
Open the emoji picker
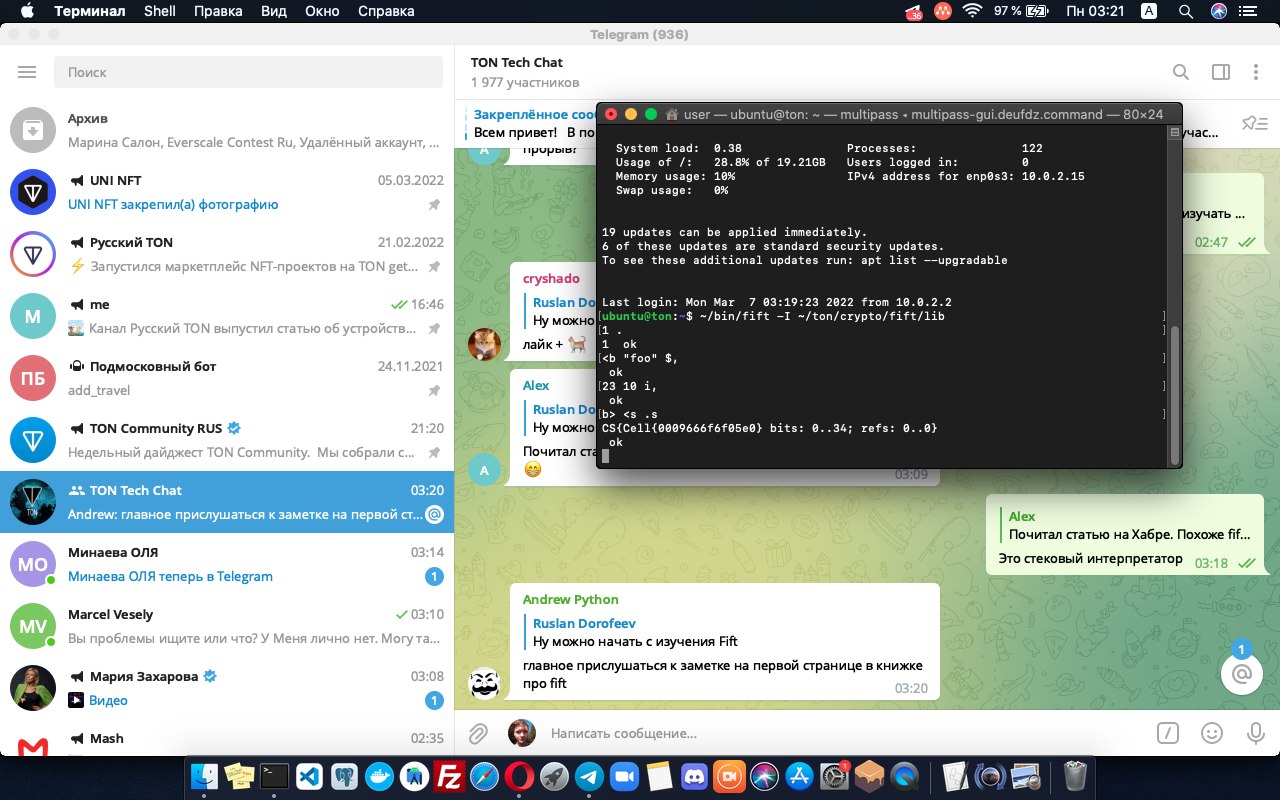click(1212, 733)
